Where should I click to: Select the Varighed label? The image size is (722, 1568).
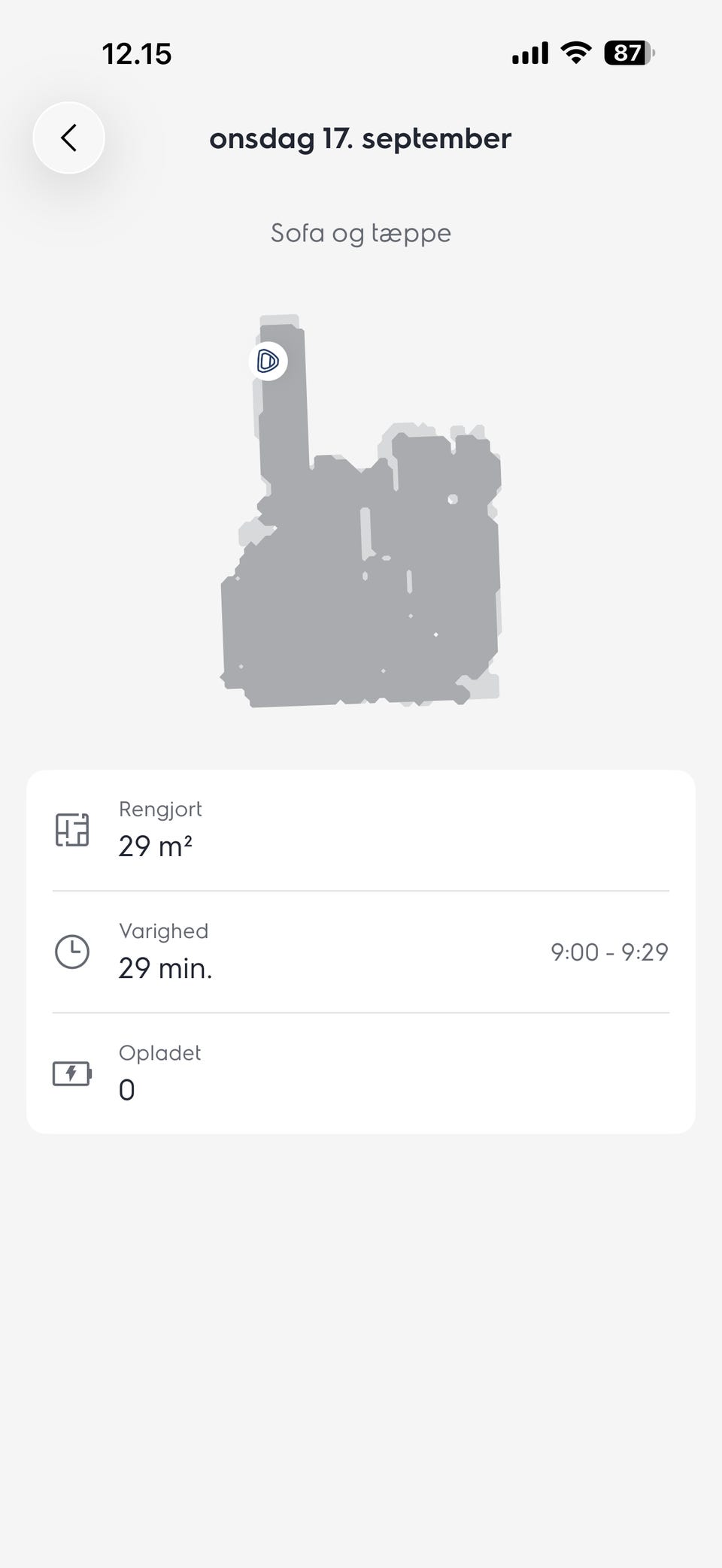pyautogui.click(x=163, y=931)
